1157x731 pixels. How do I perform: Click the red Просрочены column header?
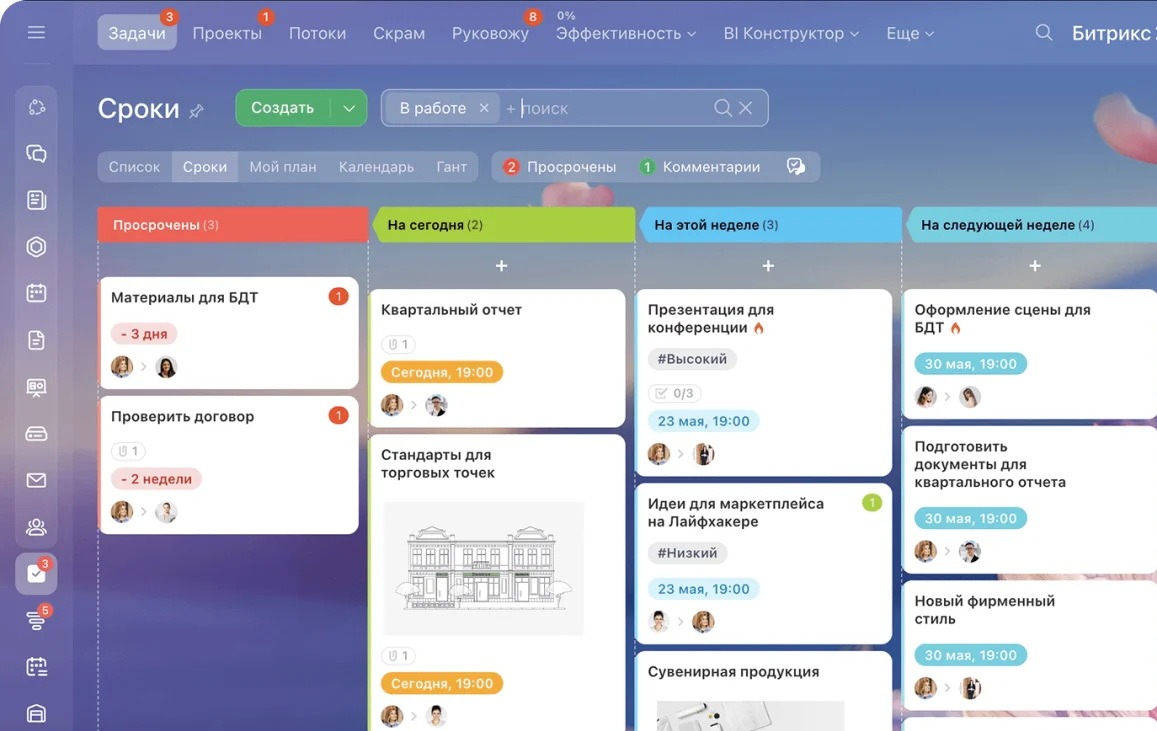[232, 225]
